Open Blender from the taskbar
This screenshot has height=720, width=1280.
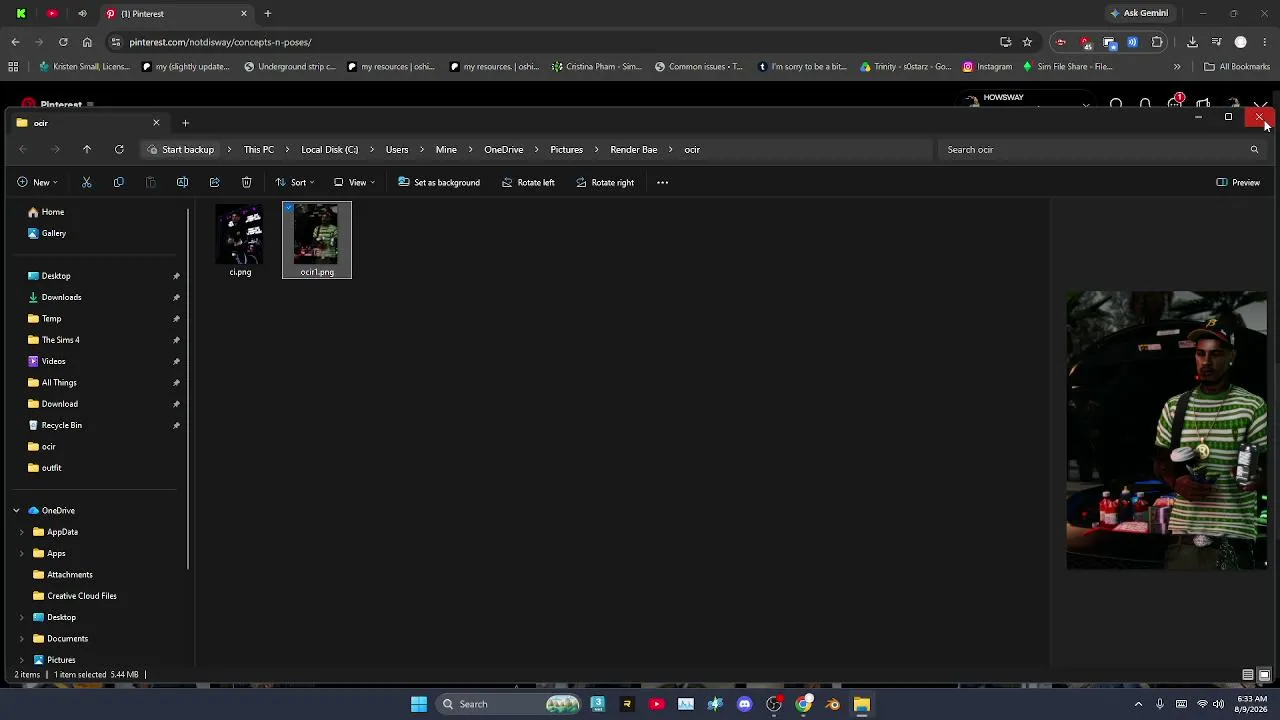tap(832, 704)
